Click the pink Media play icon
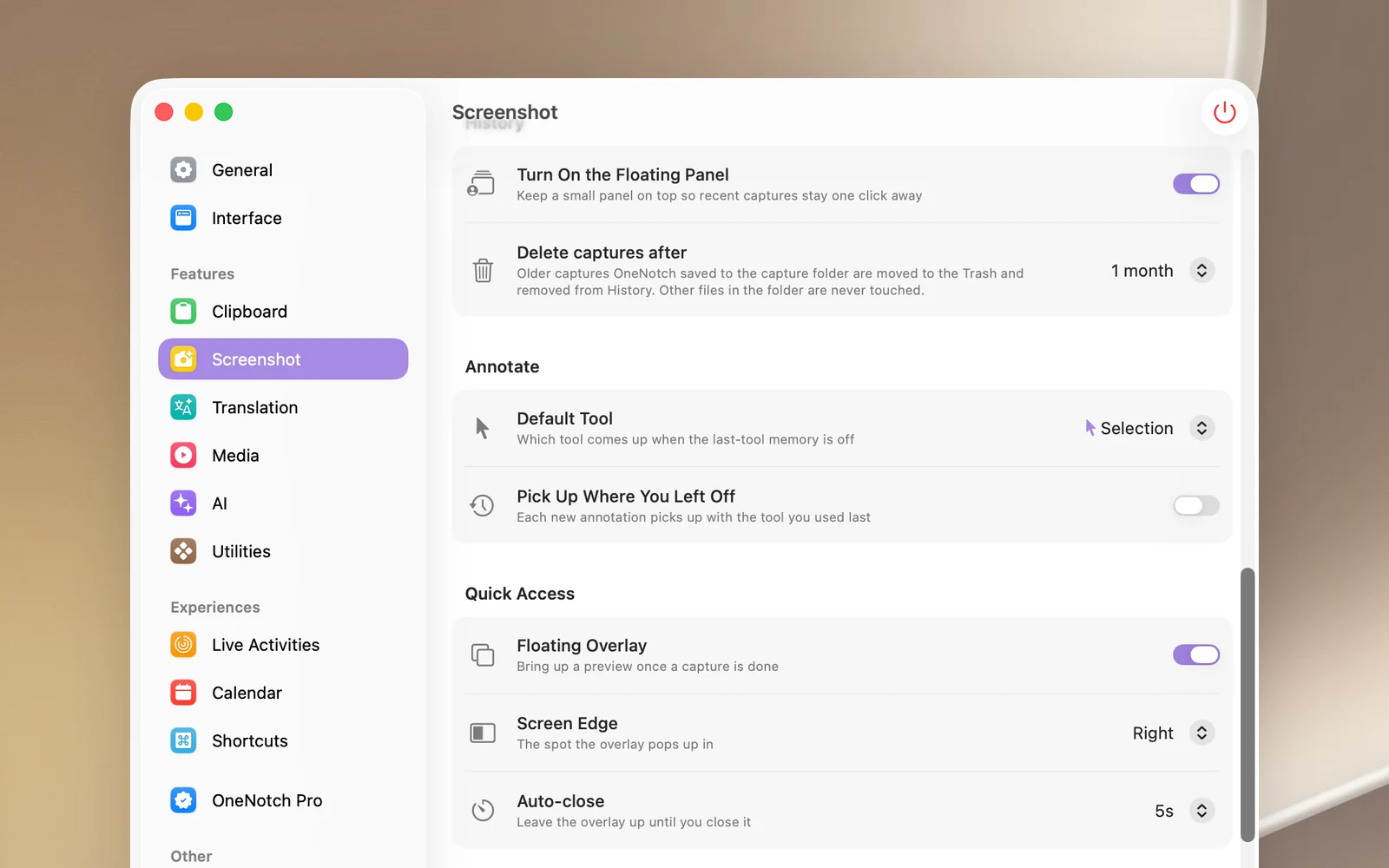 (183, 456)
